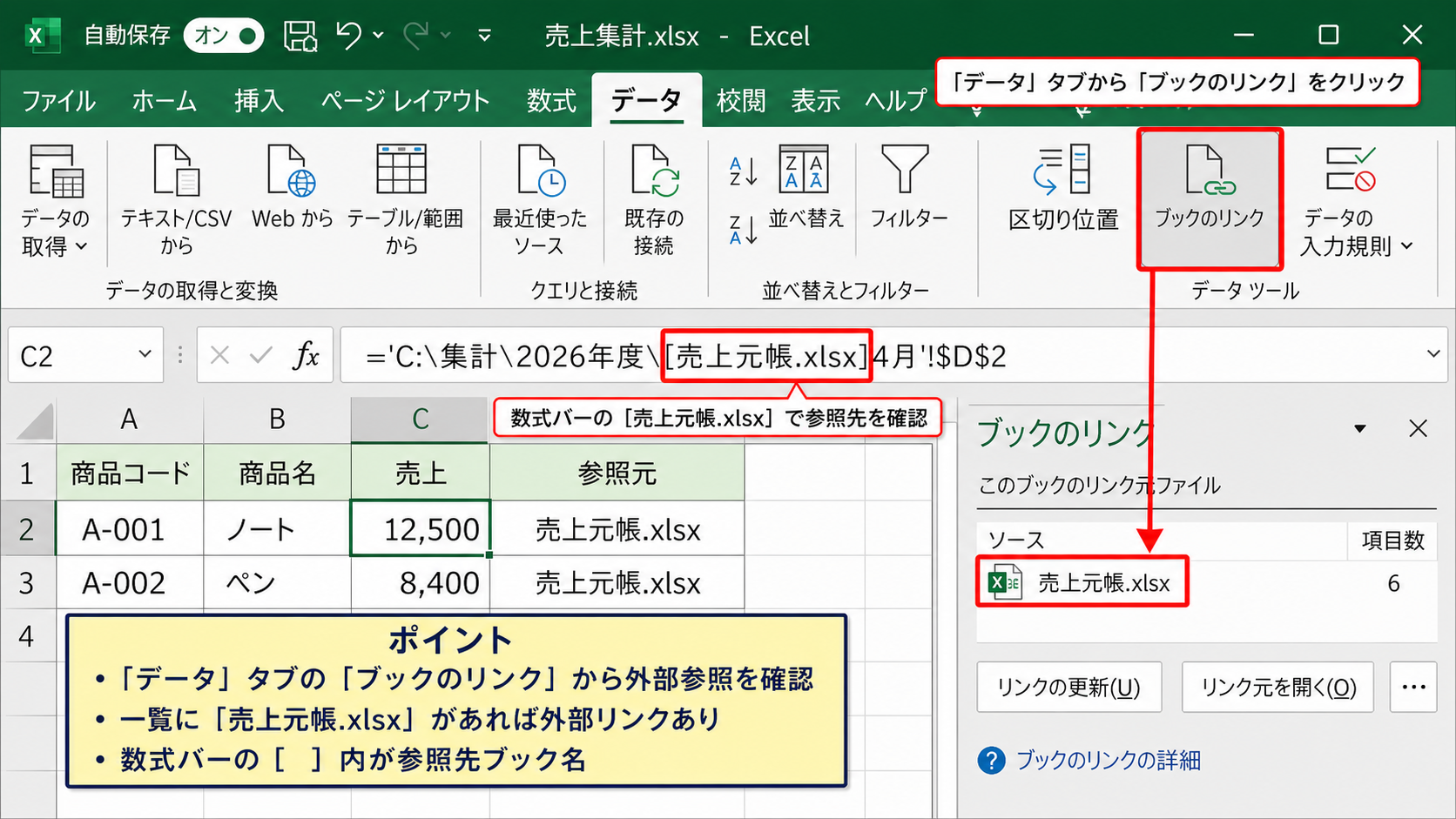Switch to the ホーム tab

[164, 101]
